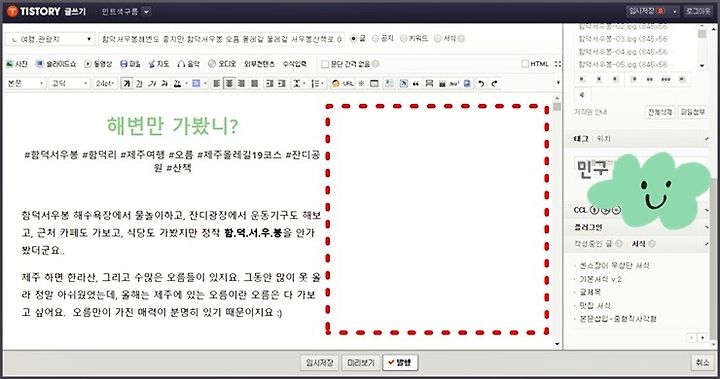Click the 파일첨부 attach file button
Image resolution: width=720 pixels, height=379 pixels.
pyautogui.click(x=693, y=112)
